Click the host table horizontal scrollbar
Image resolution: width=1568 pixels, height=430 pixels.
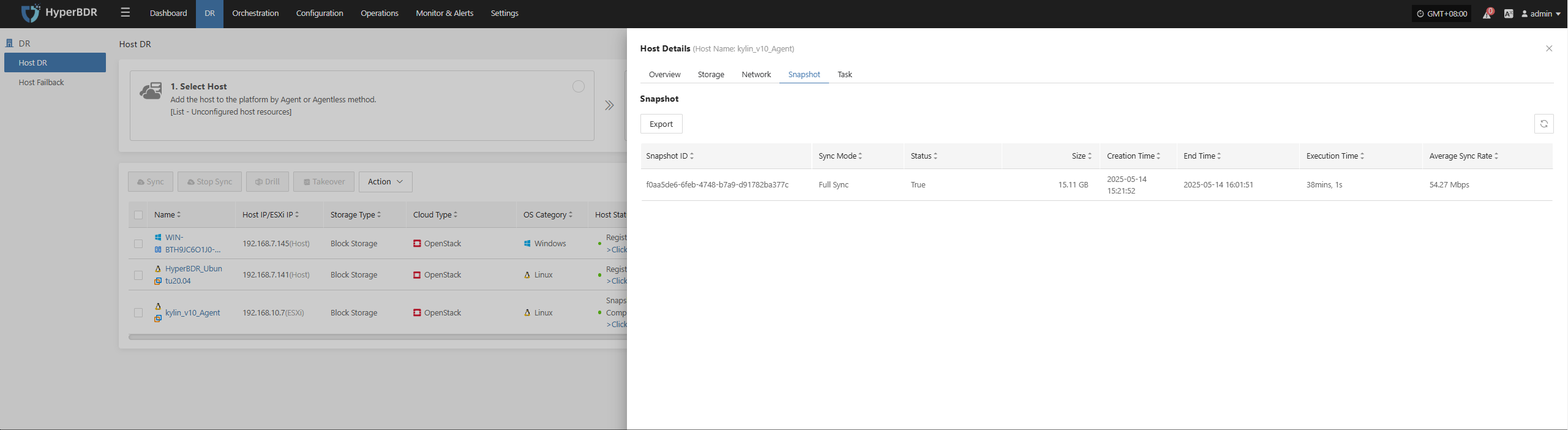pos(377,337)
